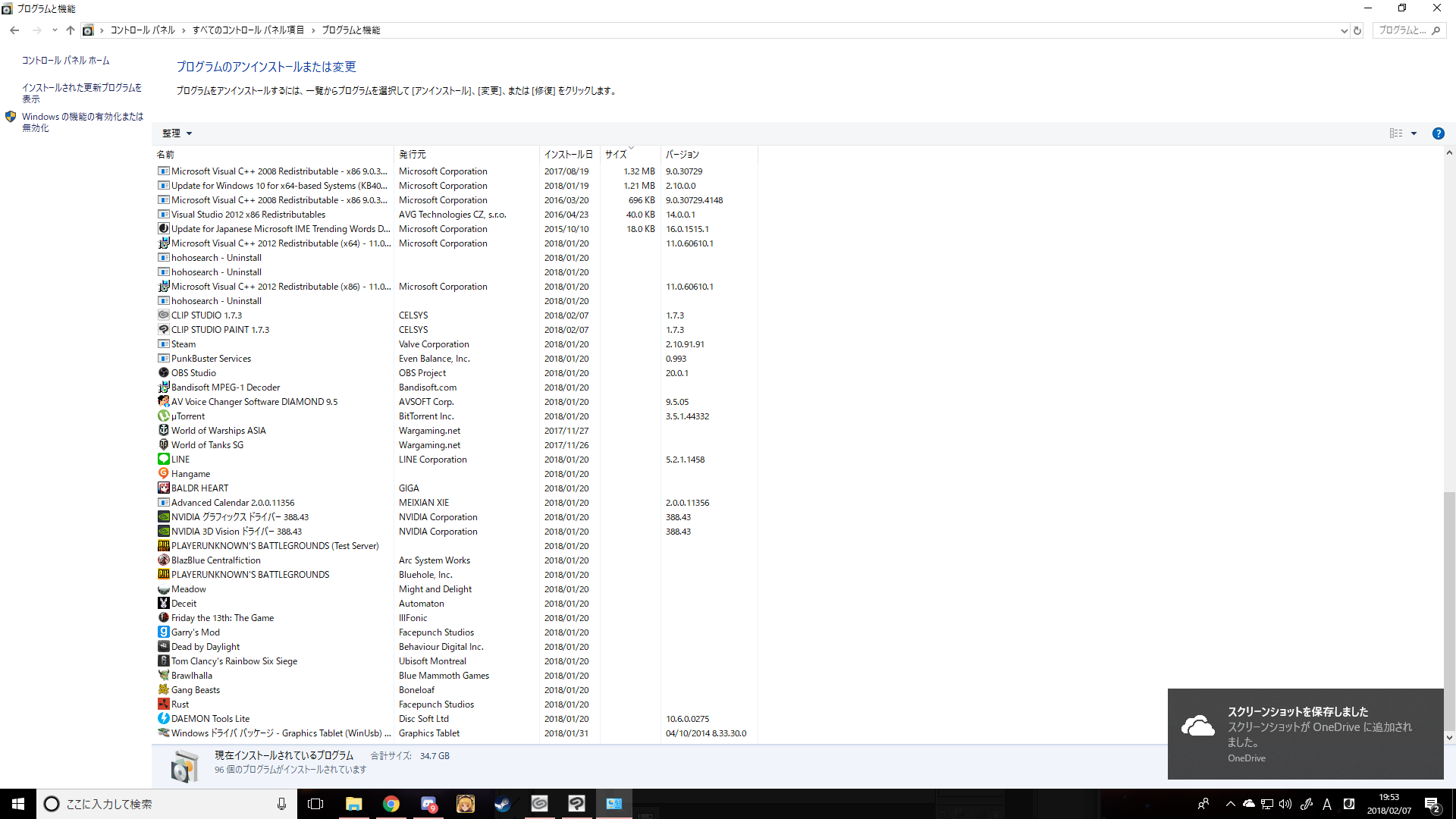Select the DAEMON Tools Lite entry
This screenshot has width=1456, height=819.
click(210, 719)
